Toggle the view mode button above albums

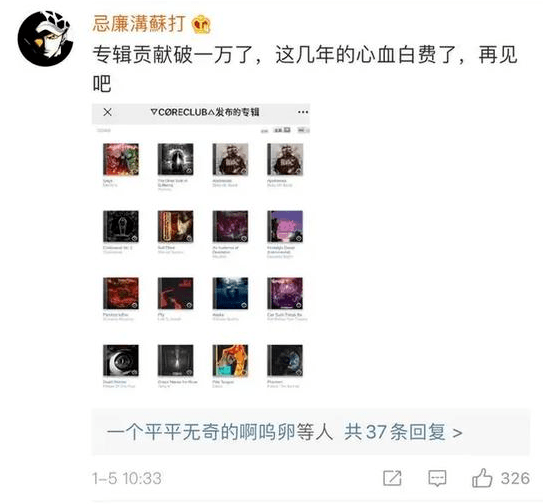(x=303, y=130)
